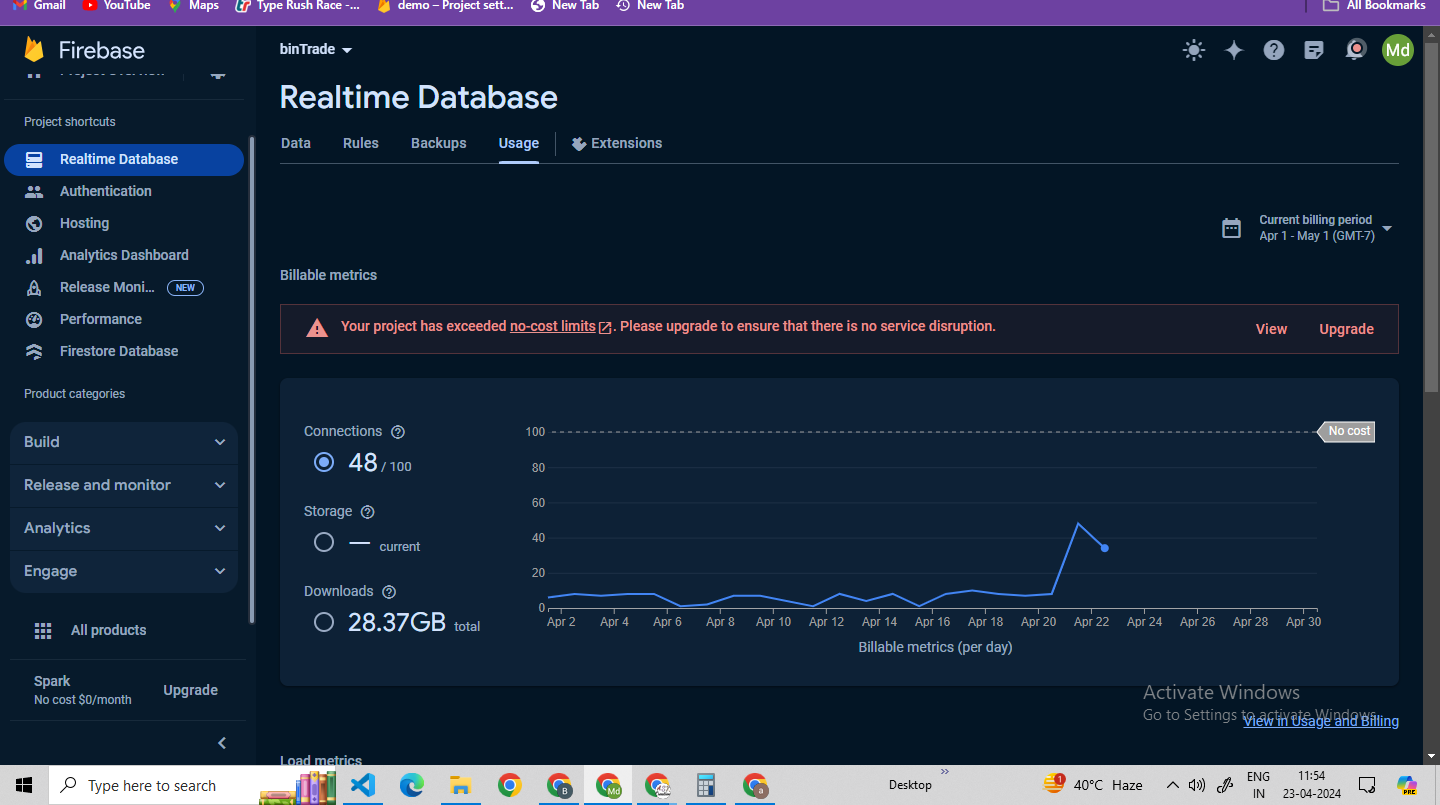1440x805 pixels.
Task: Open the Md account avatar
Action: coord(1398,50)
